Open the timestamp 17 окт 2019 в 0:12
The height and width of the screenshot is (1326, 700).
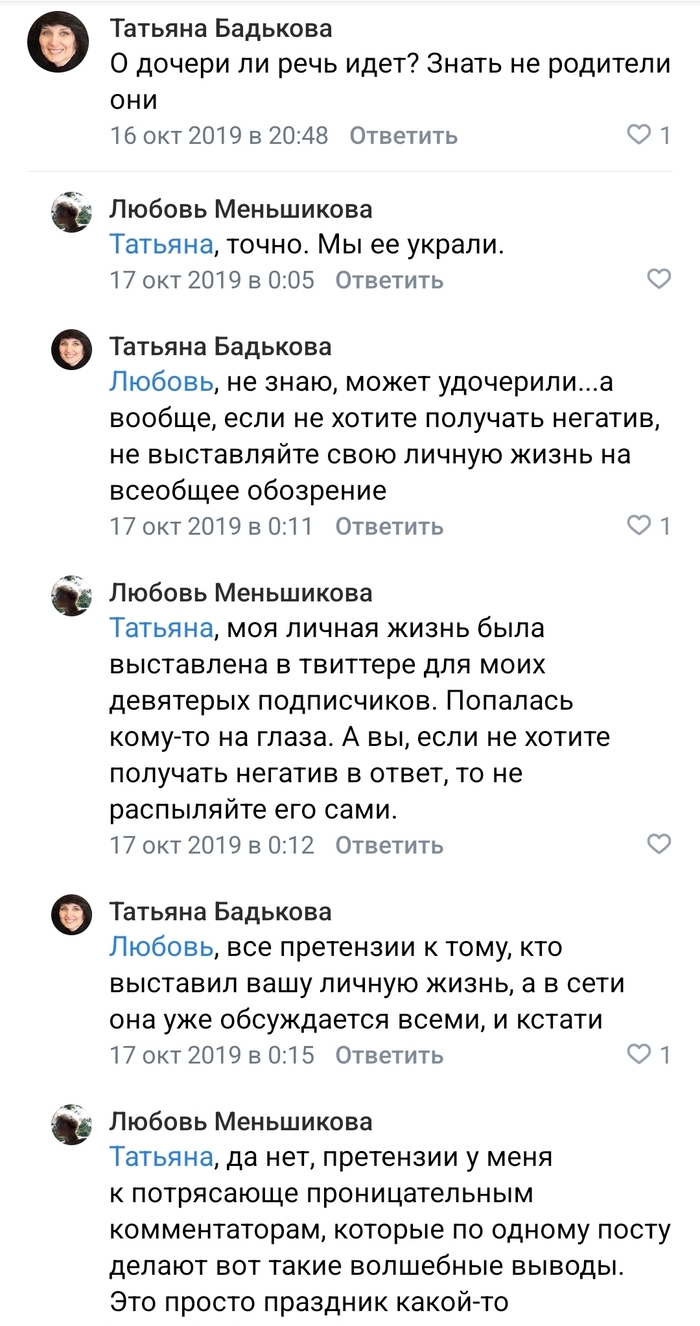pyautogui.click(x=212, y=845)
